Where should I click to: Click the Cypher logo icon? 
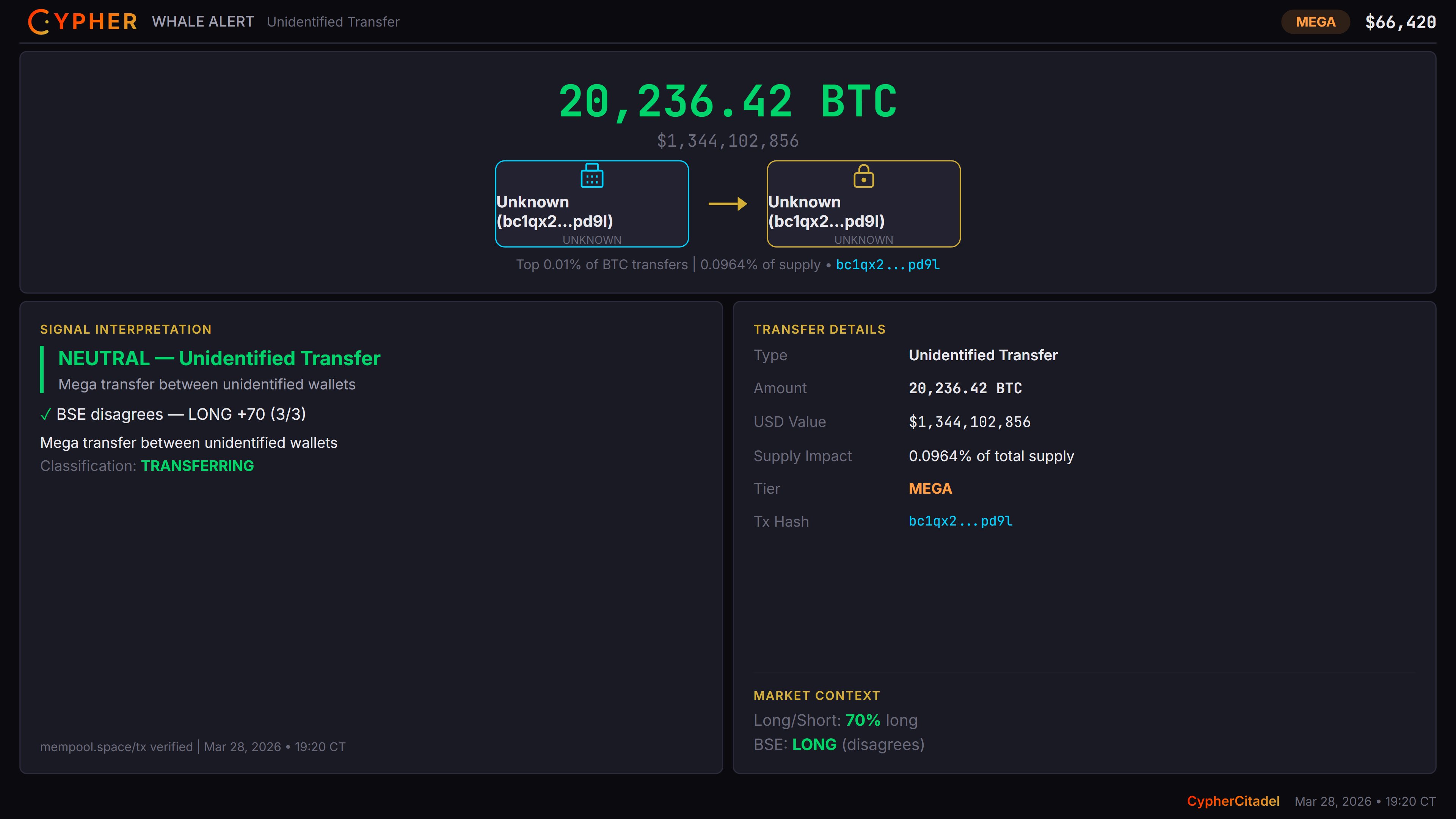[x=38, y=22]
